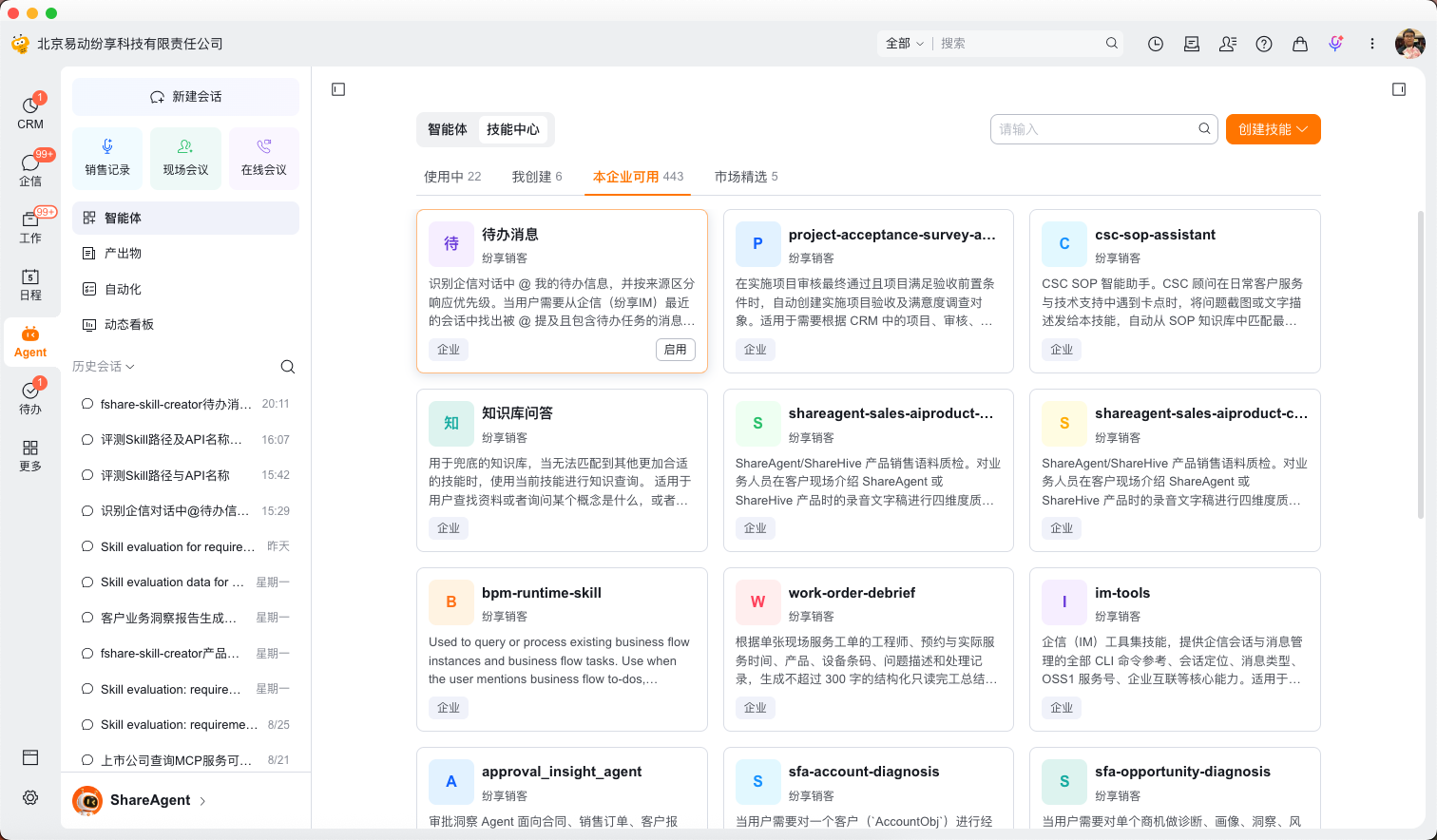Open the contacts icon in top bar
This screenshot has height=840, width=1437.
pyautogui.click(x=1228, y=44)
